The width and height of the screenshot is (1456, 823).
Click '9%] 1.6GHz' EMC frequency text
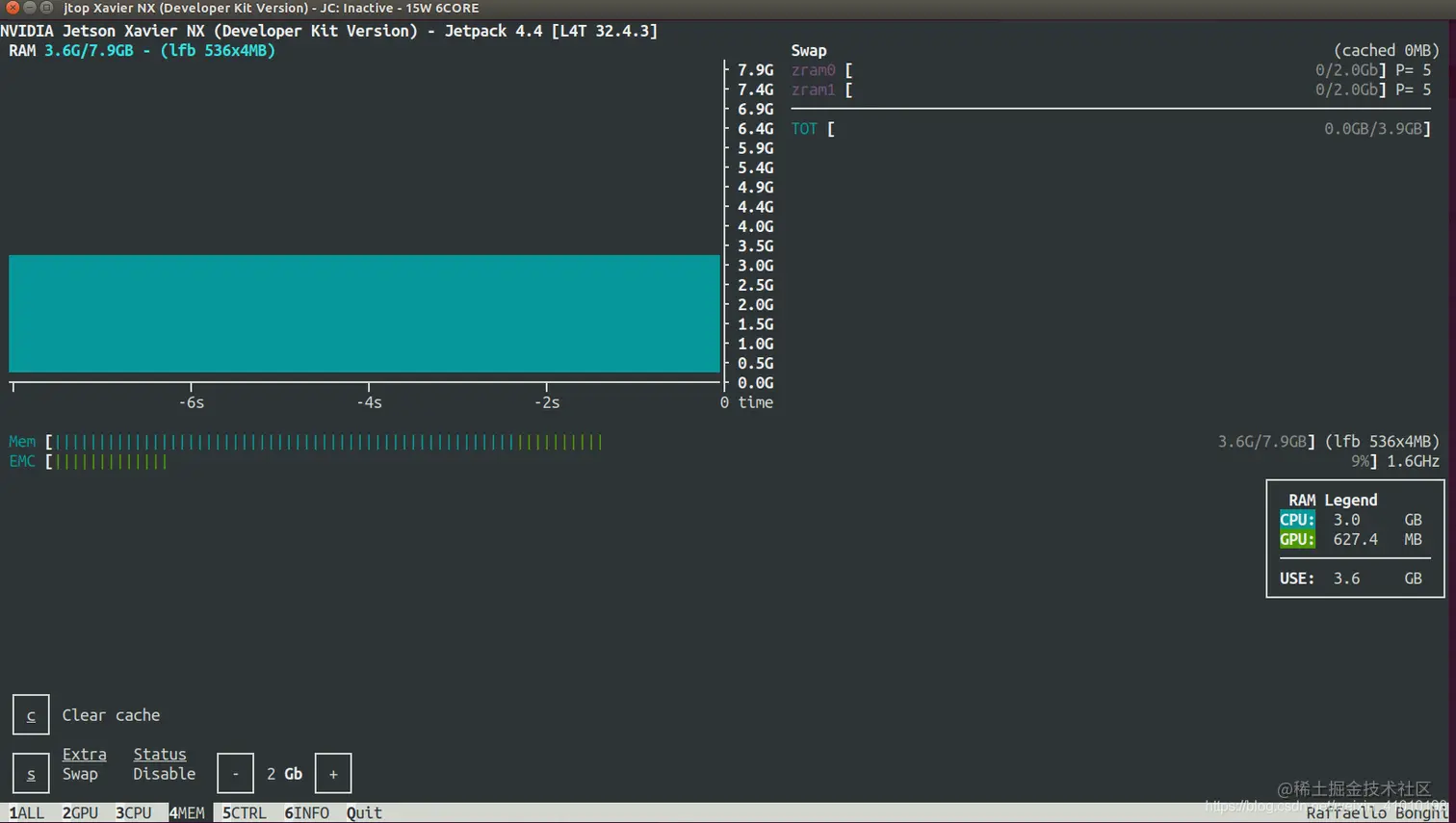pyautogui.click(x=1395, y=462)
